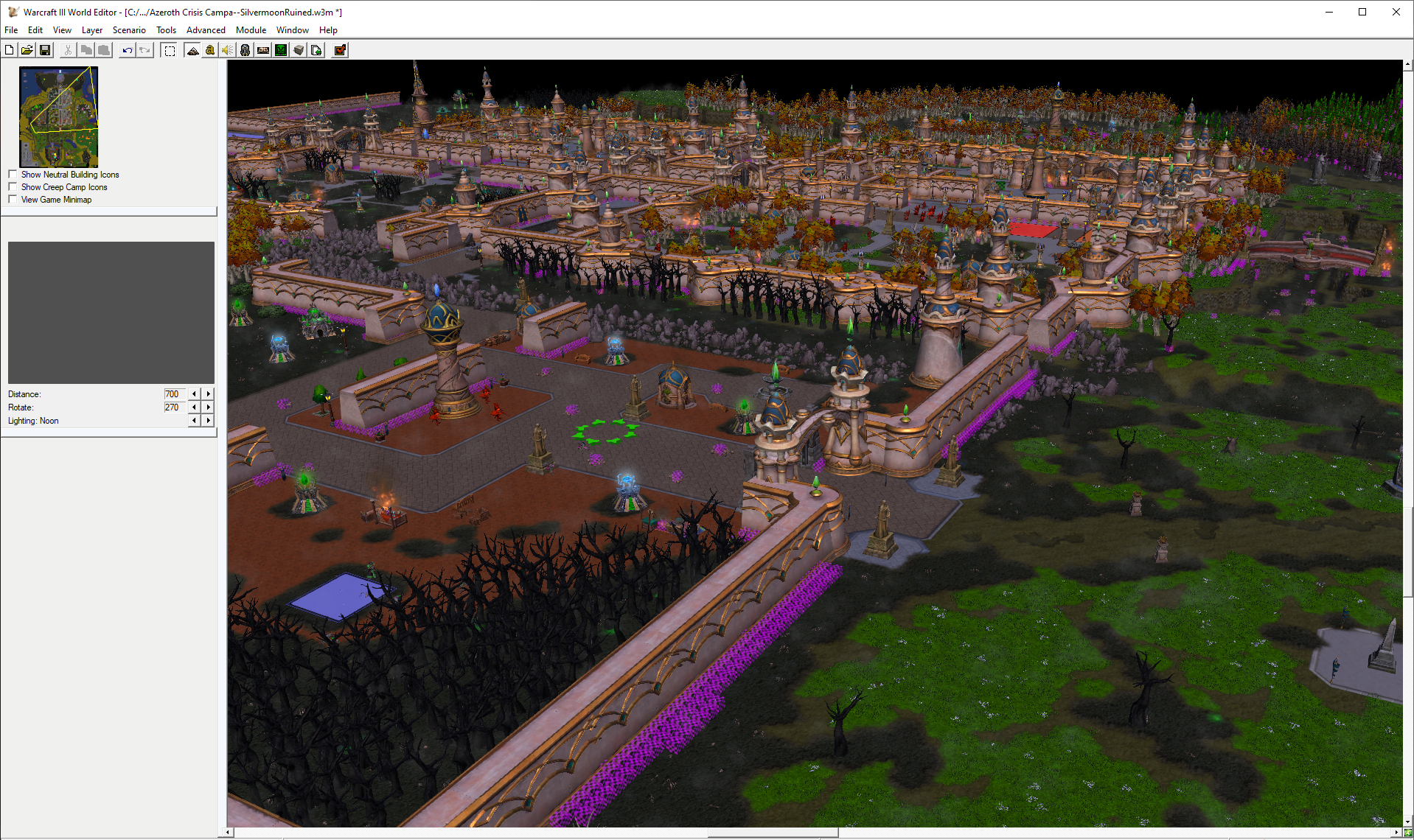Click the horizontal scrollbar thumb under viewport

click(773, 833)
